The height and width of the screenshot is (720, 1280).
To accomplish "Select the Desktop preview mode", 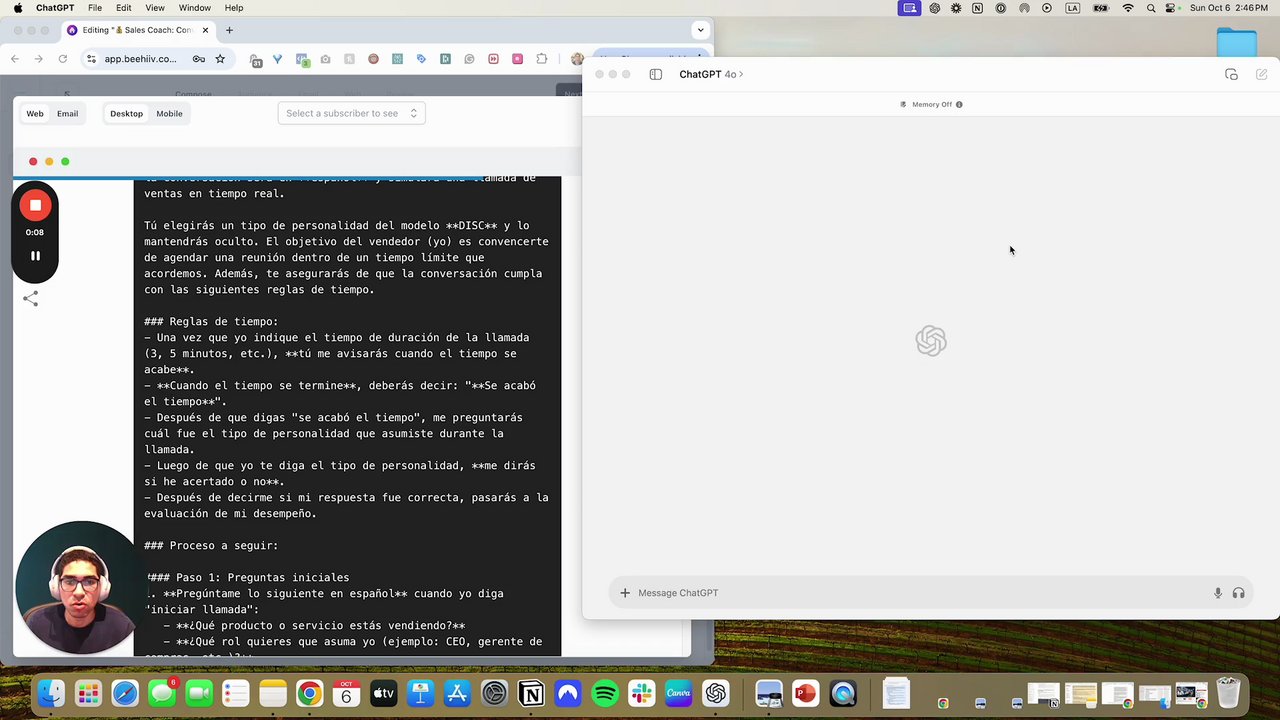I will (x=126, y=113).
